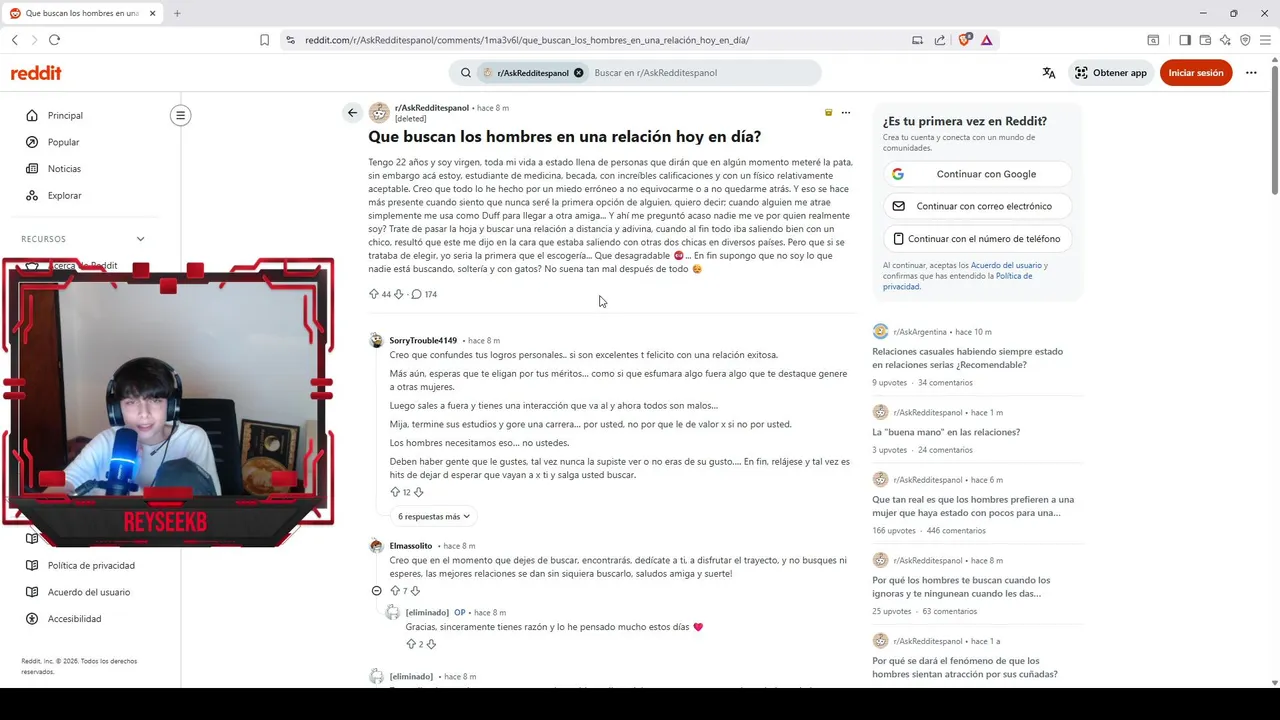Click the page vertical scrollbar thumb

[1275, 128]
